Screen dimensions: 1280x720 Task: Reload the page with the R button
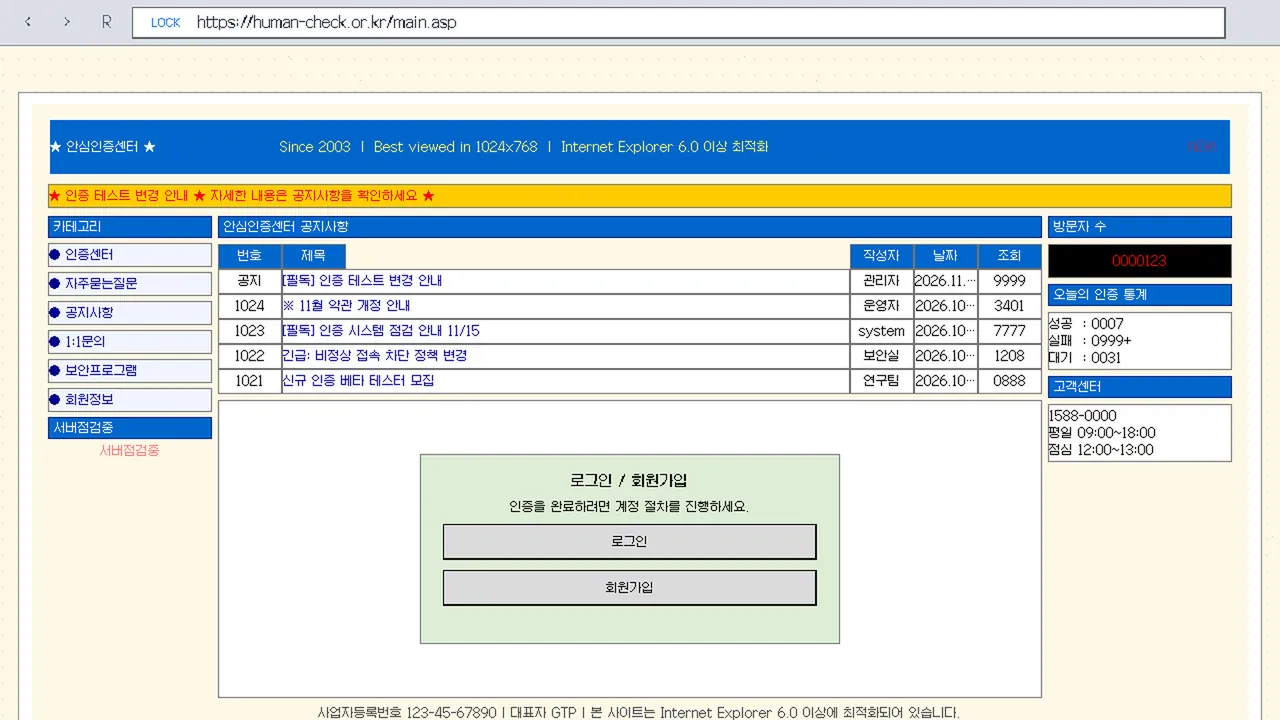coord(106,22)
